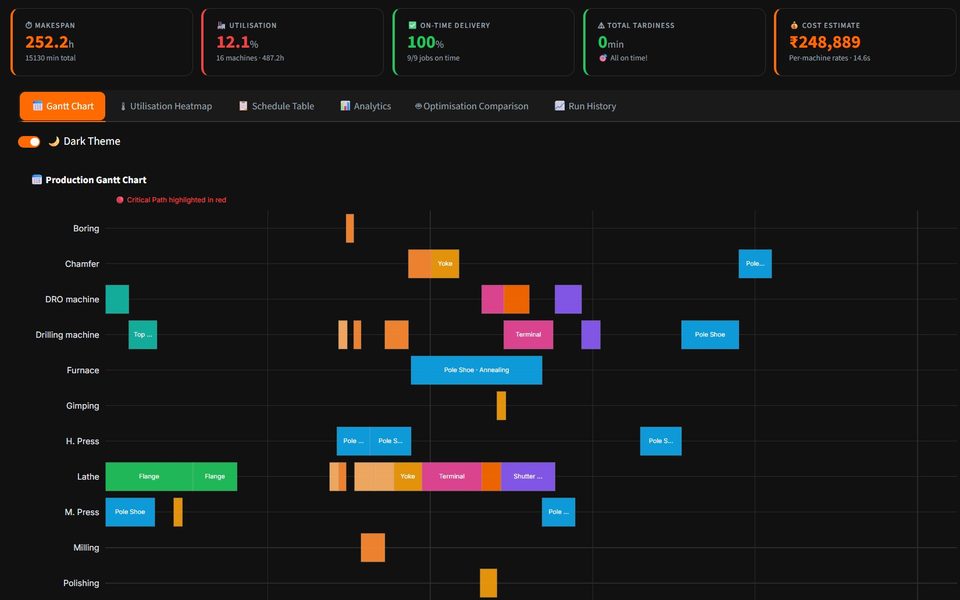Click the calendar icon on the Gantt Chart tab
The height and width of the screenshot is (600, 960).
(x=37, y=105)
